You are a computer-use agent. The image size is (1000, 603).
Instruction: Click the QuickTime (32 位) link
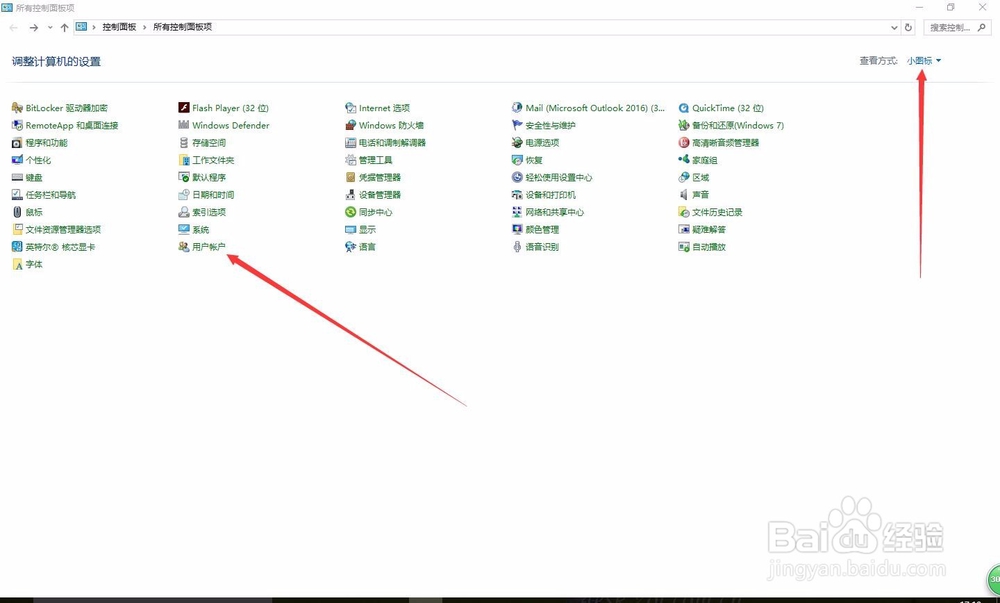tap(728, 108)
